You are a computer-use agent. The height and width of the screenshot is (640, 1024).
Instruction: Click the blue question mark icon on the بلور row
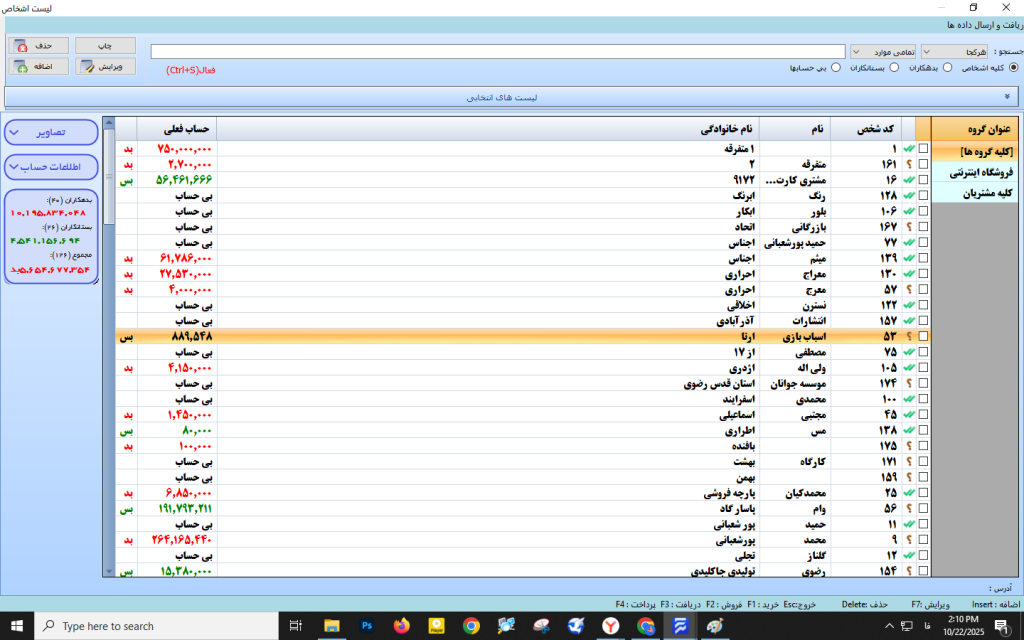(908, 210)
